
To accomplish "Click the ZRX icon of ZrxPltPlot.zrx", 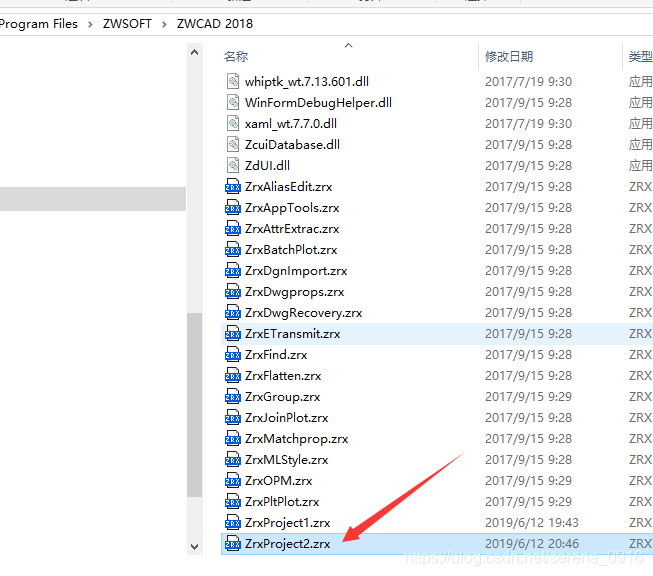I will (233, 501).
